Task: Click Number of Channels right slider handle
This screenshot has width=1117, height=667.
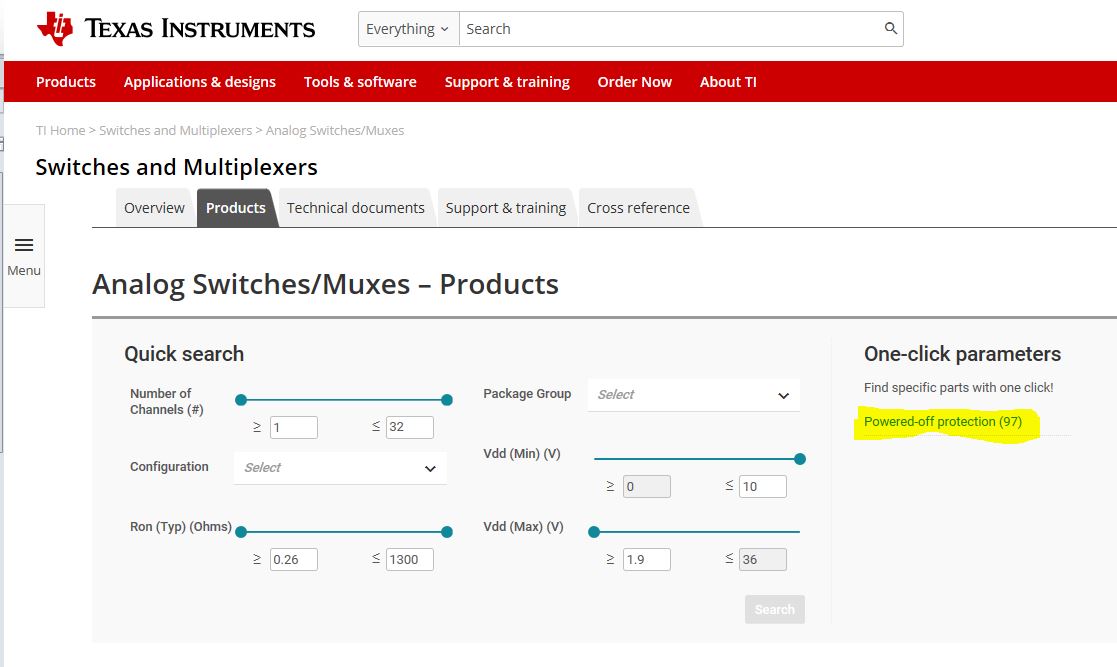Action: tap(447, 400)
